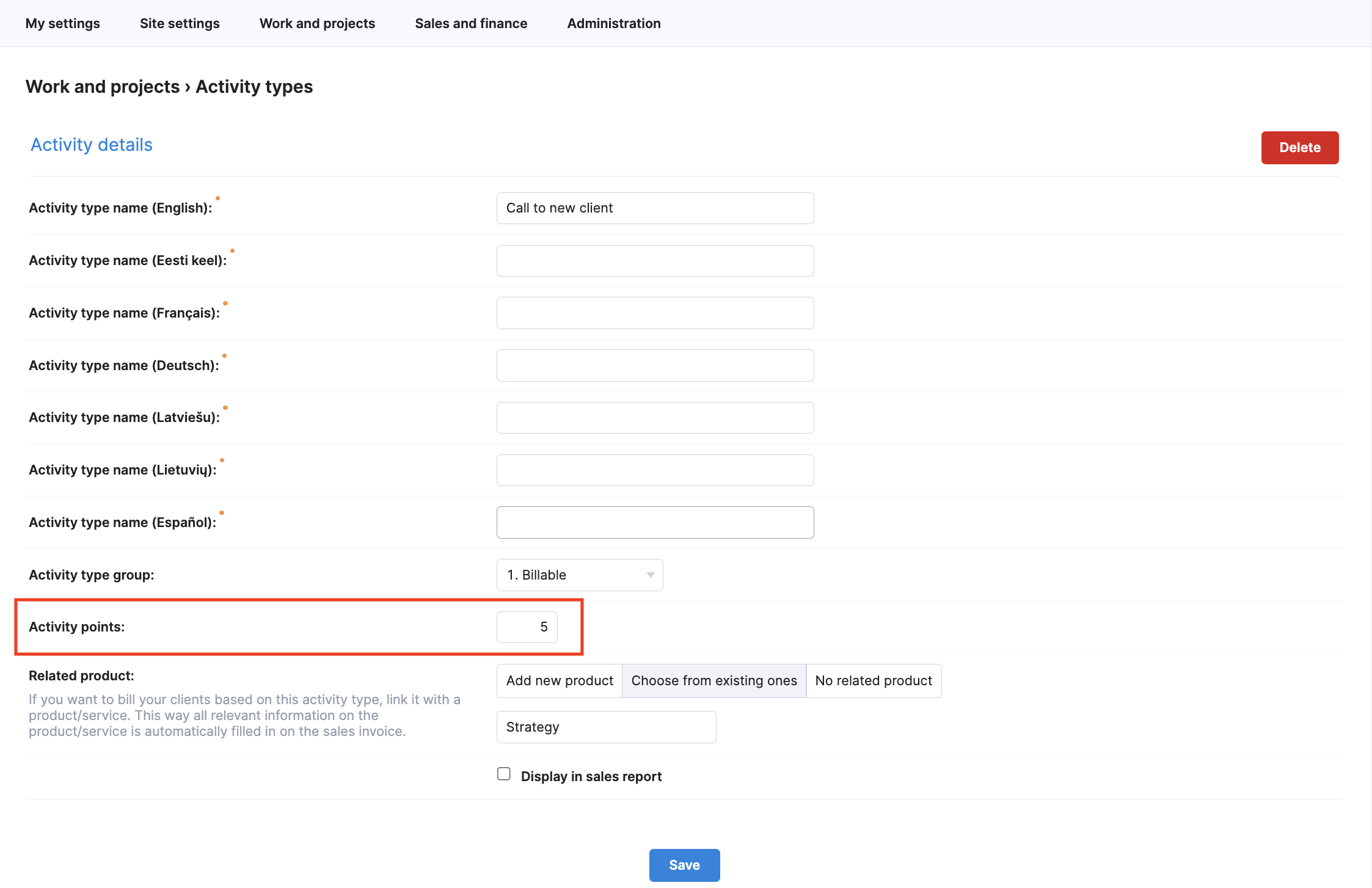Open Sales and finance menu
Viewport: 1372px width, 888px height.
[471, 23]
